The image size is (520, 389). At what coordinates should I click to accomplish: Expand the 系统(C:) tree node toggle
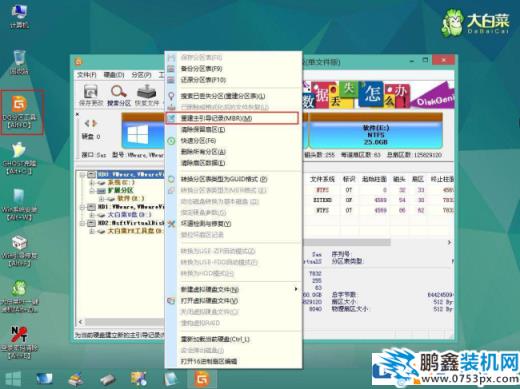tap(92, 183)
